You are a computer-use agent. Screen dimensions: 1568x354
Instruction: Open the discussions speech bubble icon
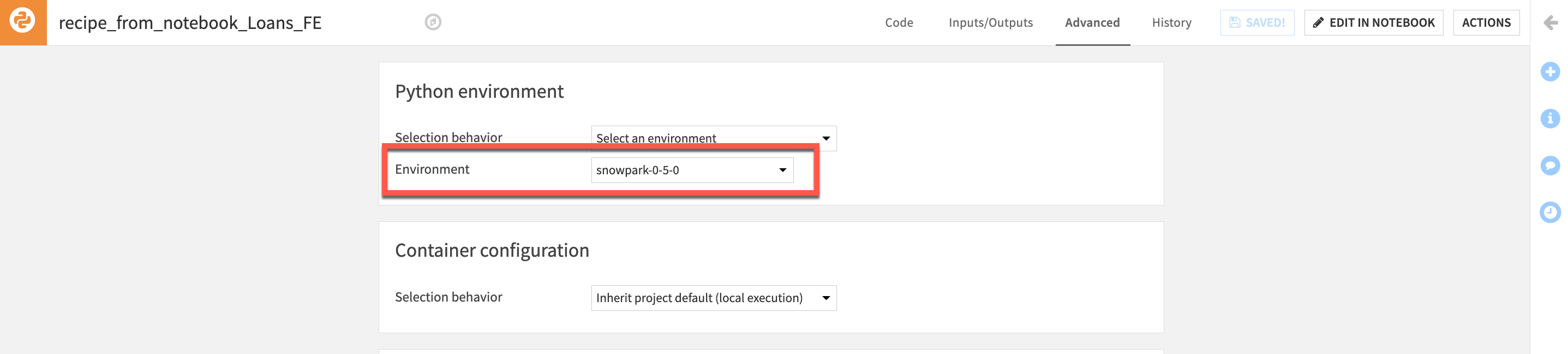click(x=1550, y=165)
